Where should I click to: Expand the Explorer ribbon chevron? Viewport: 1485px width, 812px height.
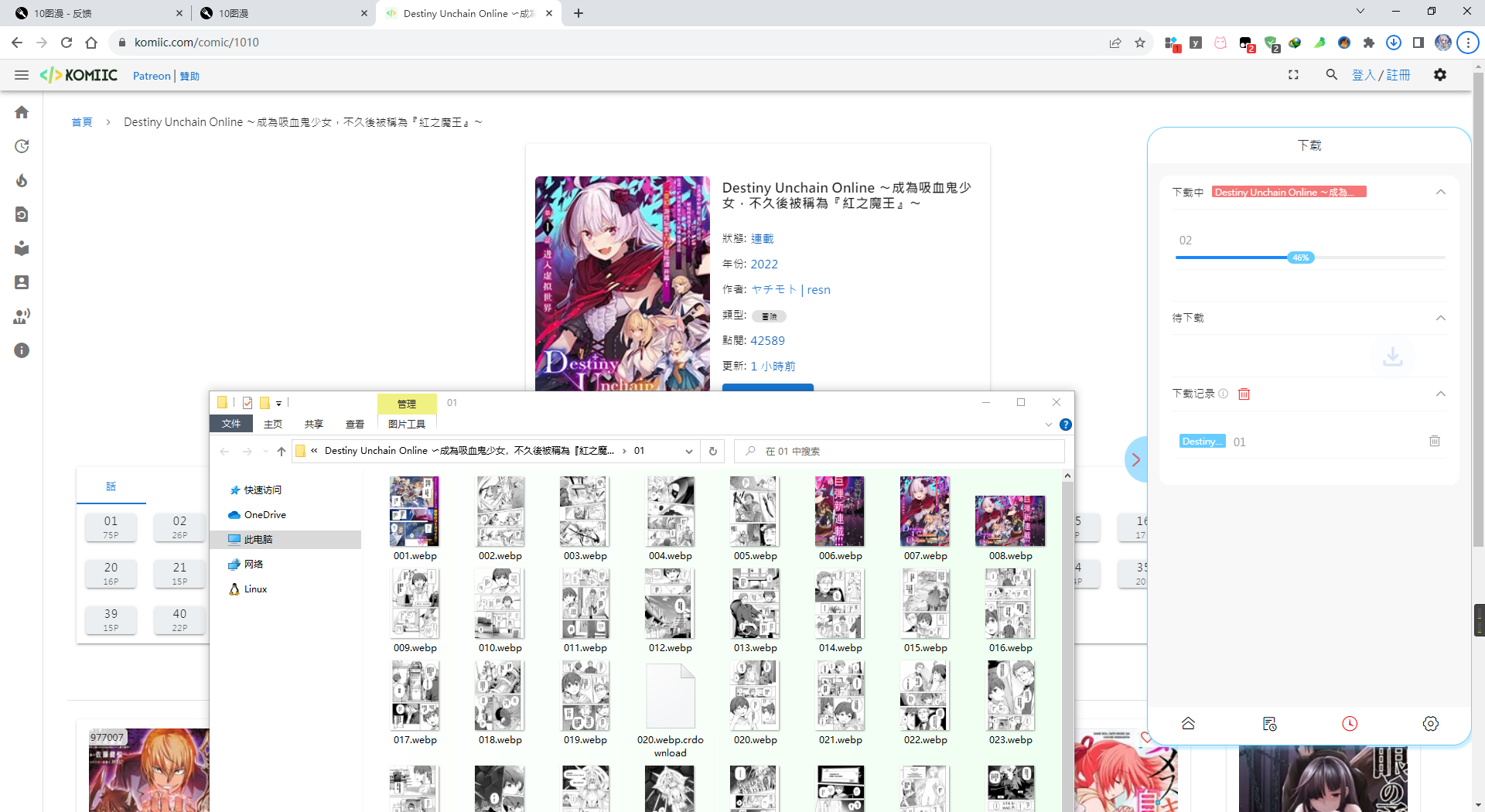coord(1049,425)
